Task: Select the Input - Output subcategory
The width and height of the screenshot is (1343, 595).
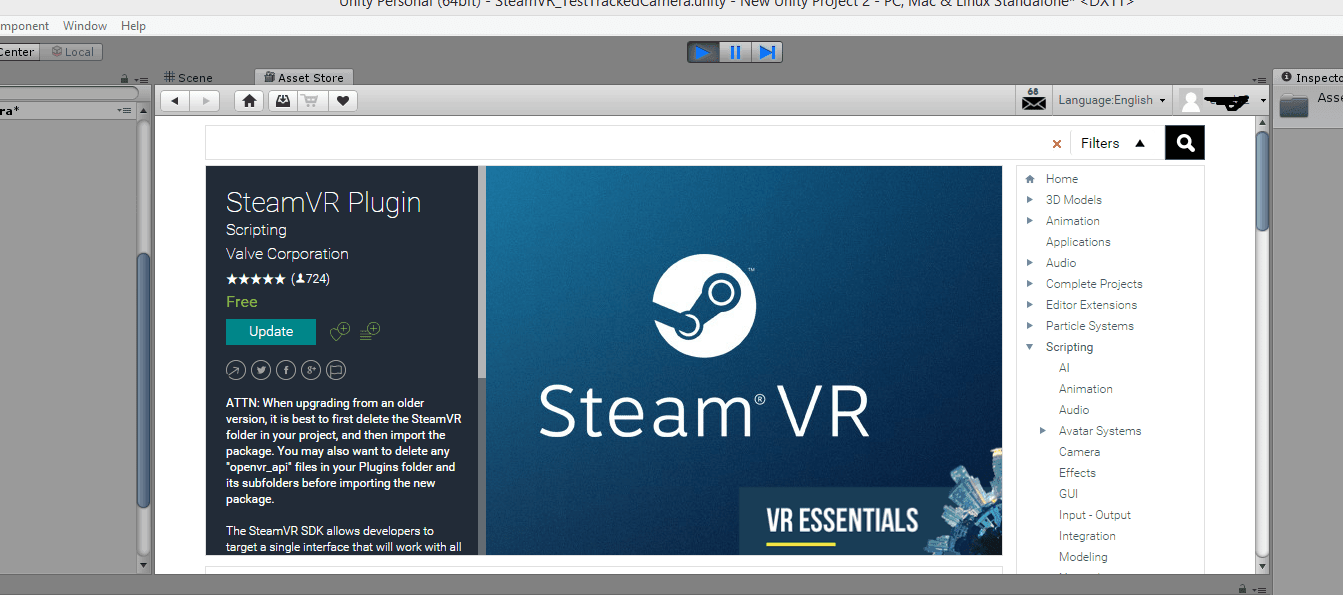Action: [x=1095, y=515]
